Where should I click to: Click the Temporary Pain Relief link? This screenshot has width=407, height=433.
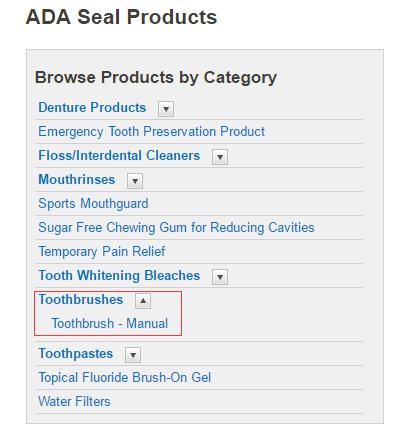pos(102,252)
